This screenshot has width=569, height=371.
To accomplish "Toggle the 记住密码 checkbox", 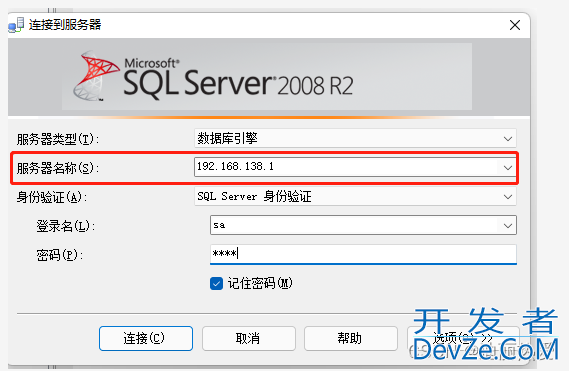I will pyautogui.click(x=216, y=284).
